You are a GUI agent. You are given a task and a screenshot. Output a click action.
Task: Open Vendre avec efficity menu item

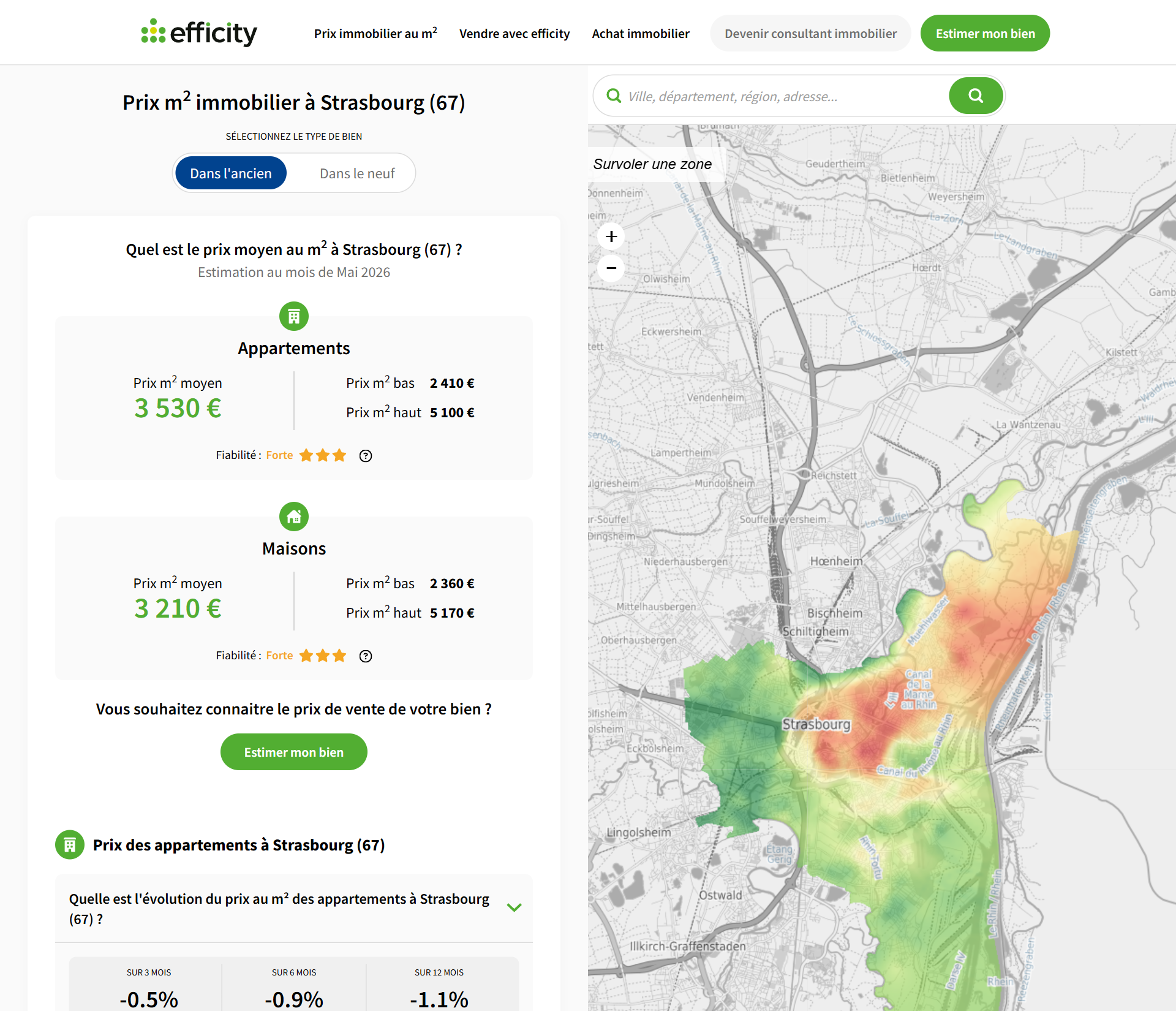514,34
